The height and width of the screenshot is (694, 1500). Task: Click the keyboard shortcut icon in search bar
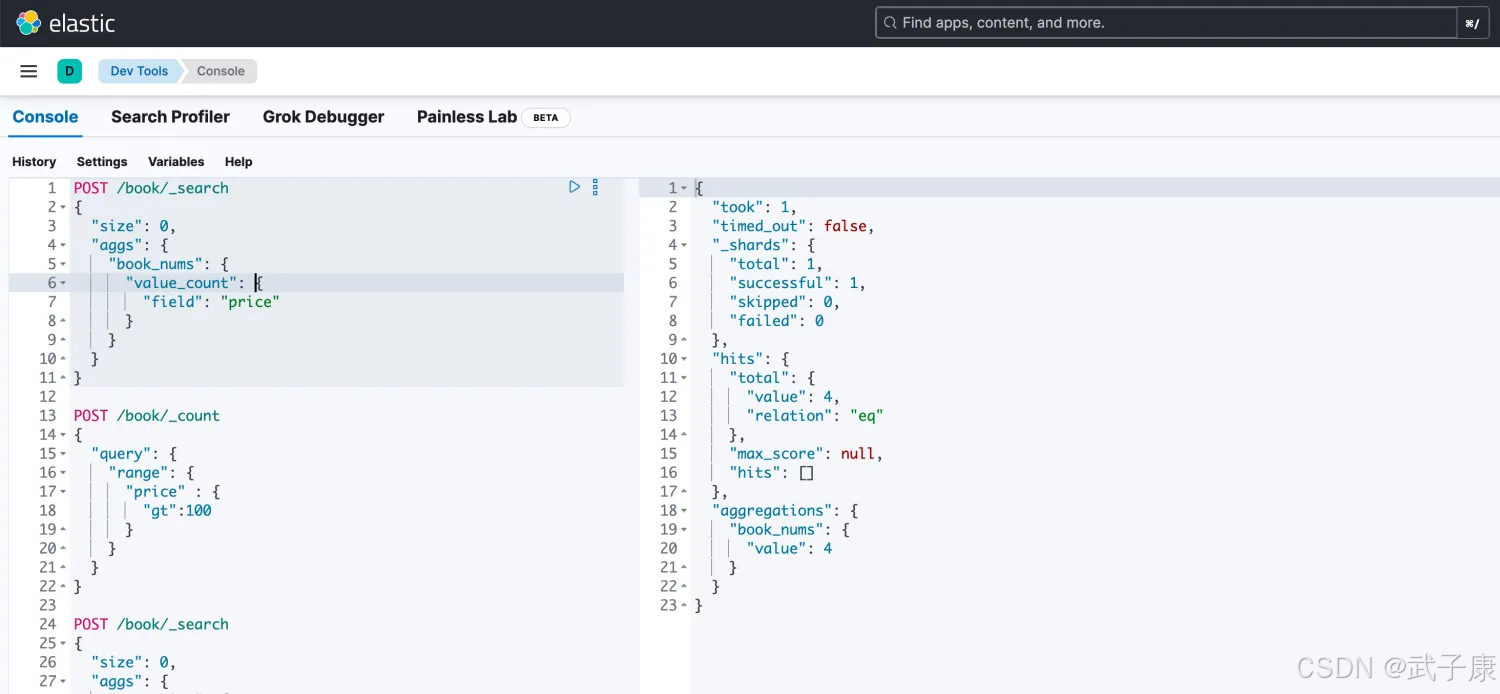(x=1472, y=23)
